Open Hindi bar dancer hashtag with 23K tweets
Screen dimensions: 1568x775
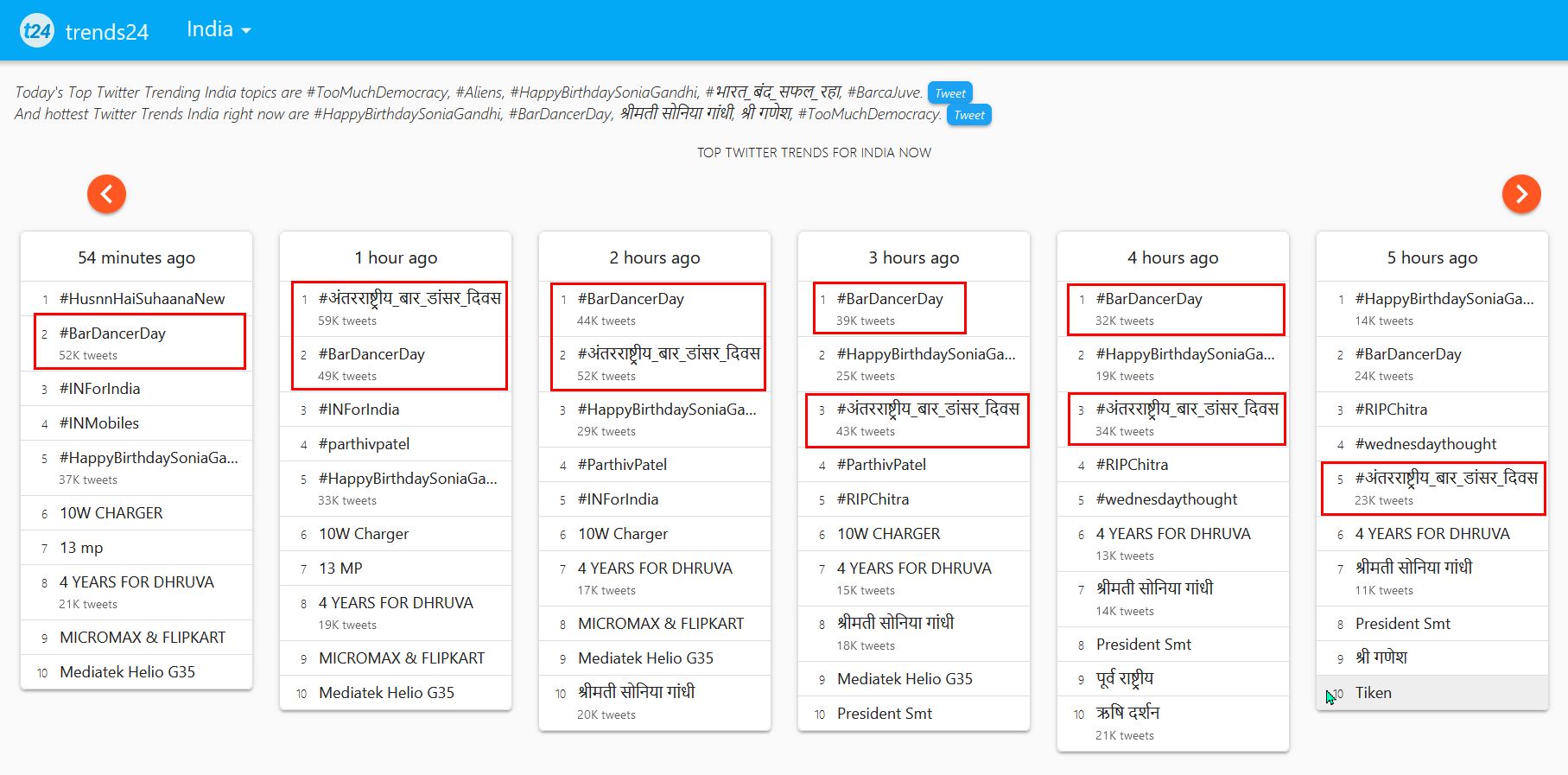coord(1446,479)
